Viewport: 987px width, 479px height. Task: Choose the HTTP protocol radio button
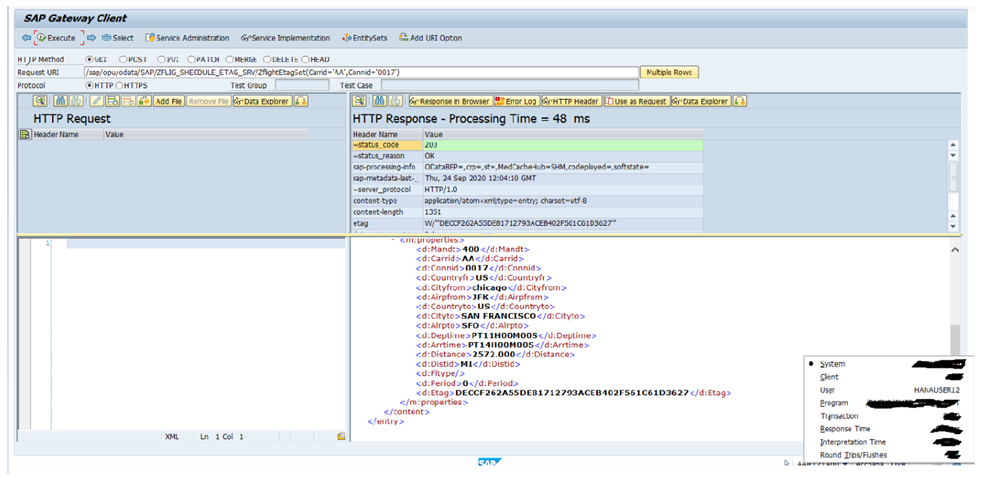click(x=89, y=85)
